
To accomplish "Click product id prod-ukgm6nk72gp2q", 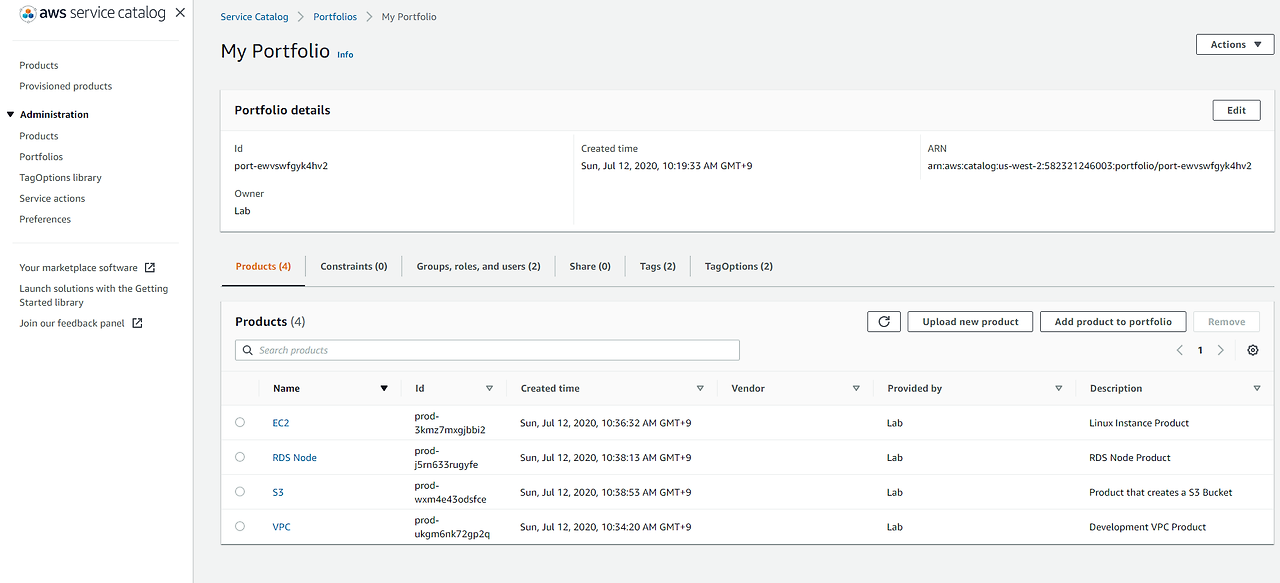I will click(x=452, y=527).
